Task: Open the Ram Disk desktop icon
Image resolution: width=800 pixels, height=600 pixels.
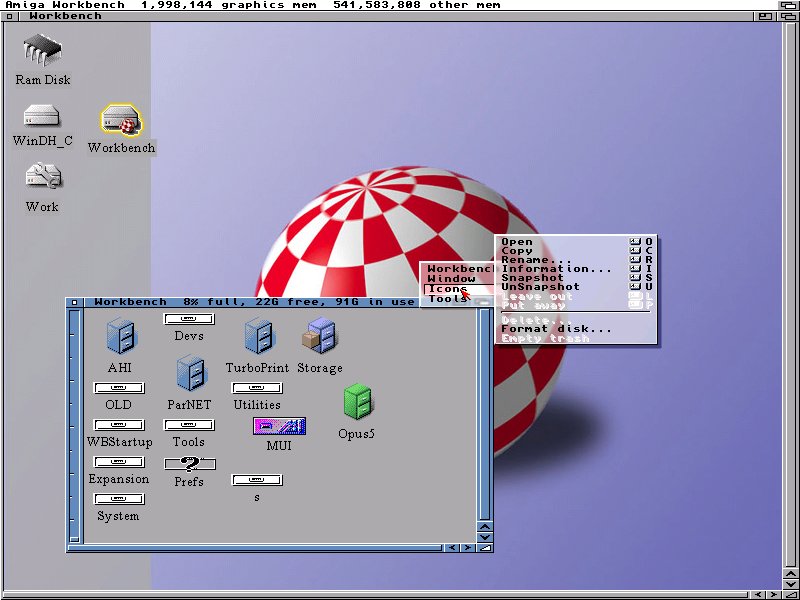Action: (42, 49)
